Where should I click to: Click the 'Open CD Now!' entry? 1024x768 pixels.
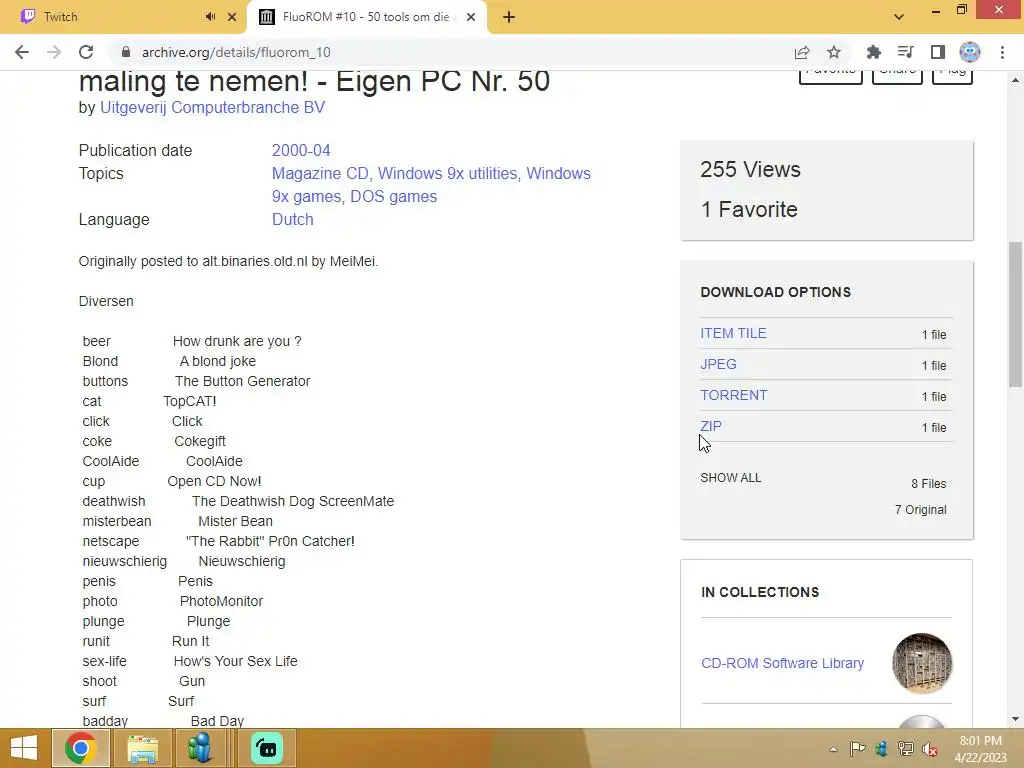[214, 481]
